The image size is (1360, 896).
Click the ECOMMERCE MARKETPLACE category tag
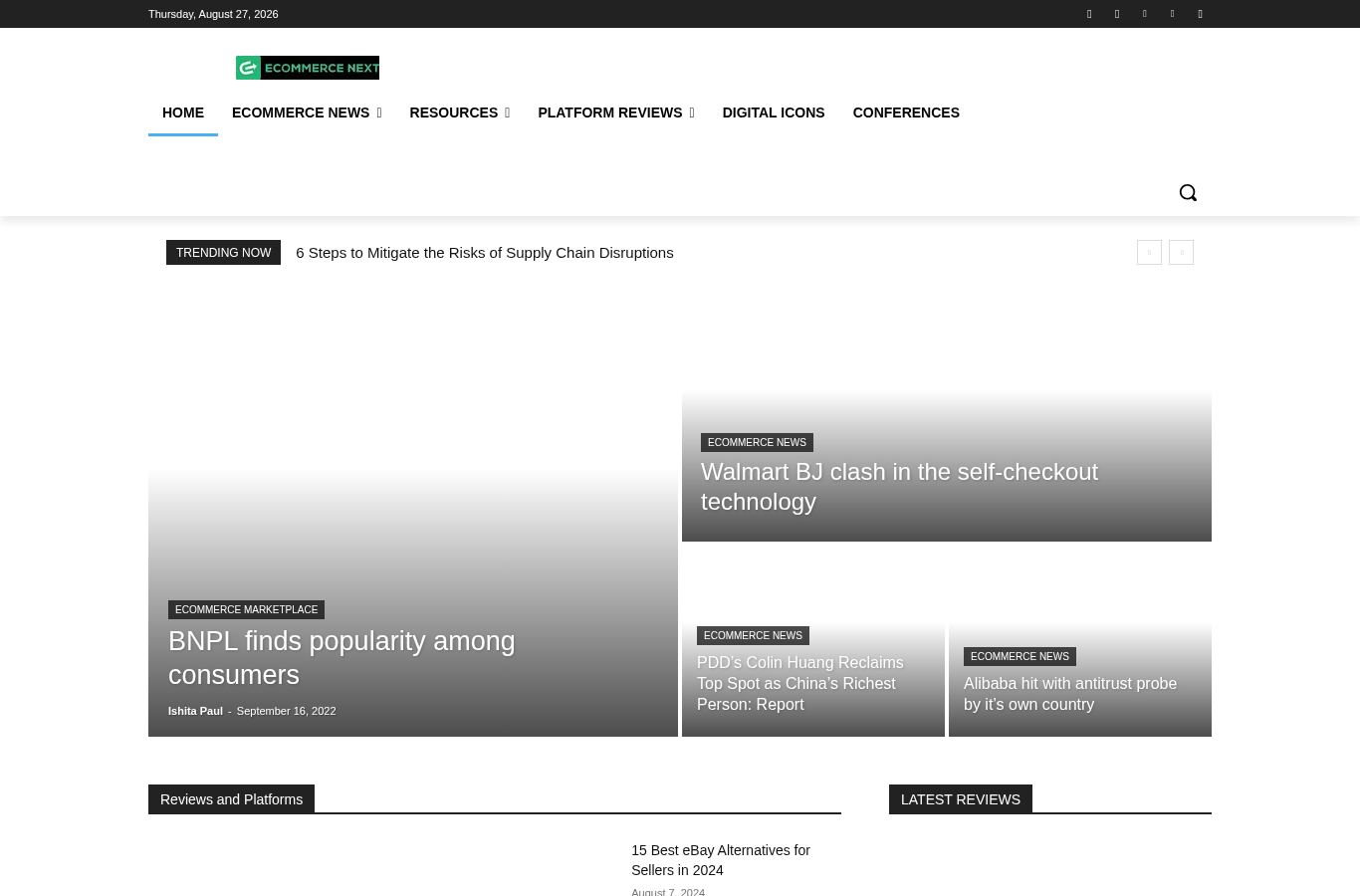point(246,609)
